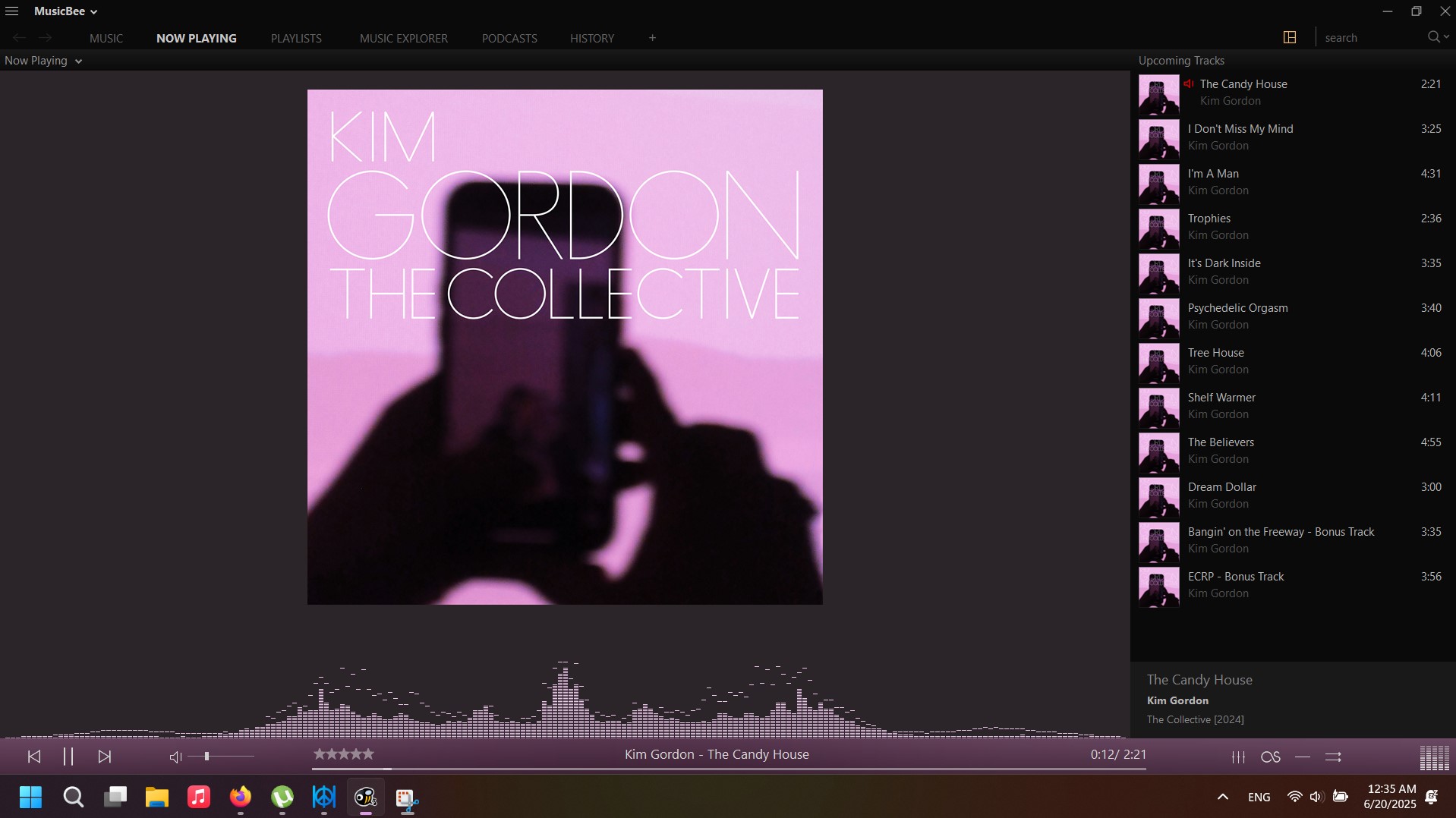Toggle the panel layout icon

1290,37
